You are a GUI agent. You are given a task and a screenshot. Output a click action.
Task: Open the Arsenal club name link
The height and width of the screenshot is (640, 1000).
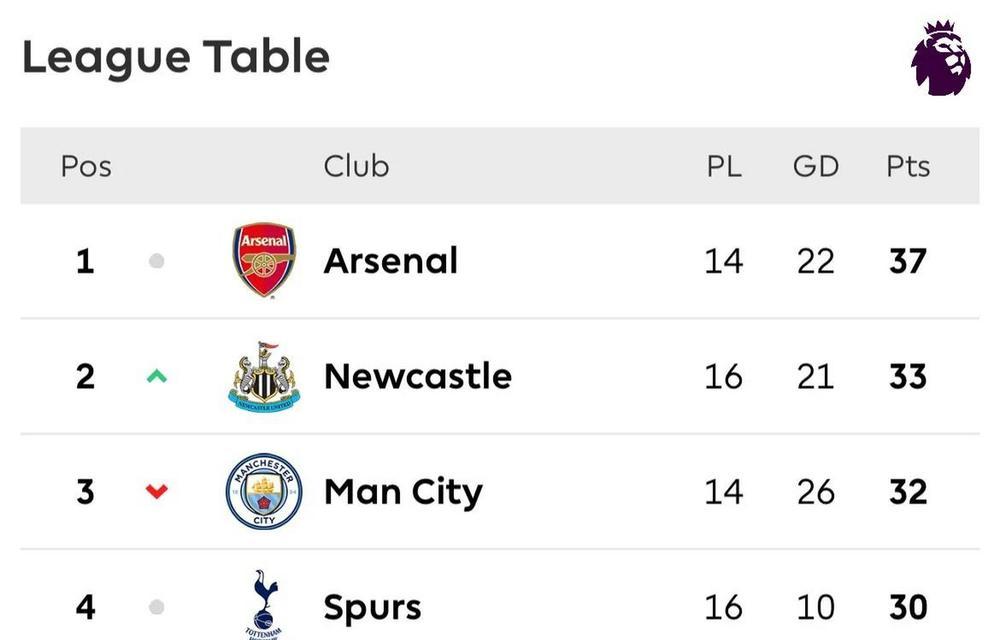[390, 261]
